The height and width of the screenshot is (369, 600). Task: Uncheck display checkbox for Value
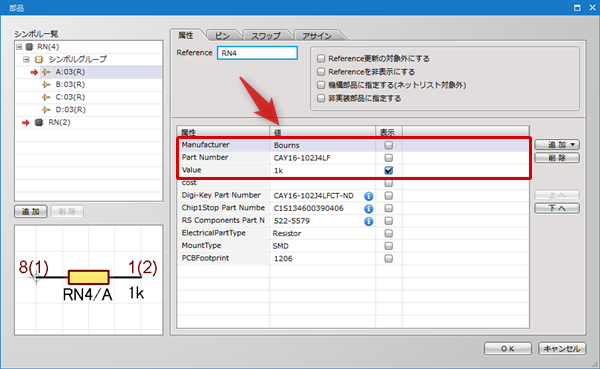click(388, 170)
